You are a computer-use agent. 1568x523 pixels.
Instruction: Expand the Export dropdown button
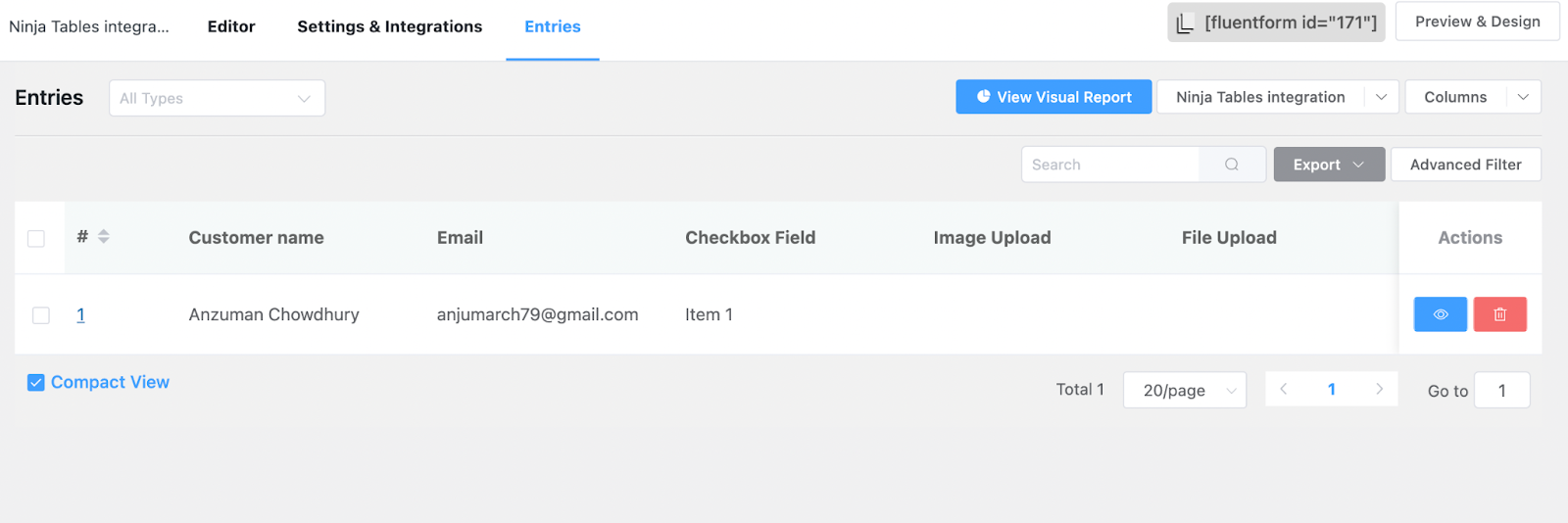tap(1329, 165)
